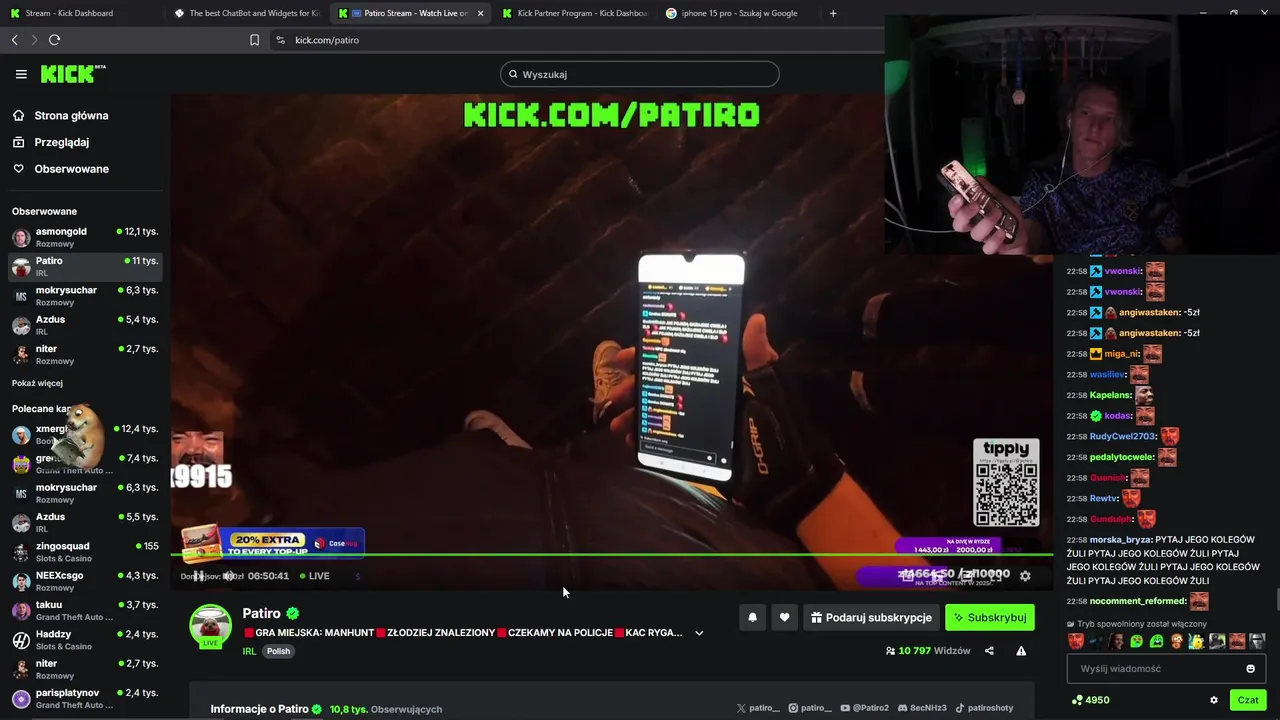Report the stream with warning icon
This screenshot has width=1280, height=720.
[1021, 651]
